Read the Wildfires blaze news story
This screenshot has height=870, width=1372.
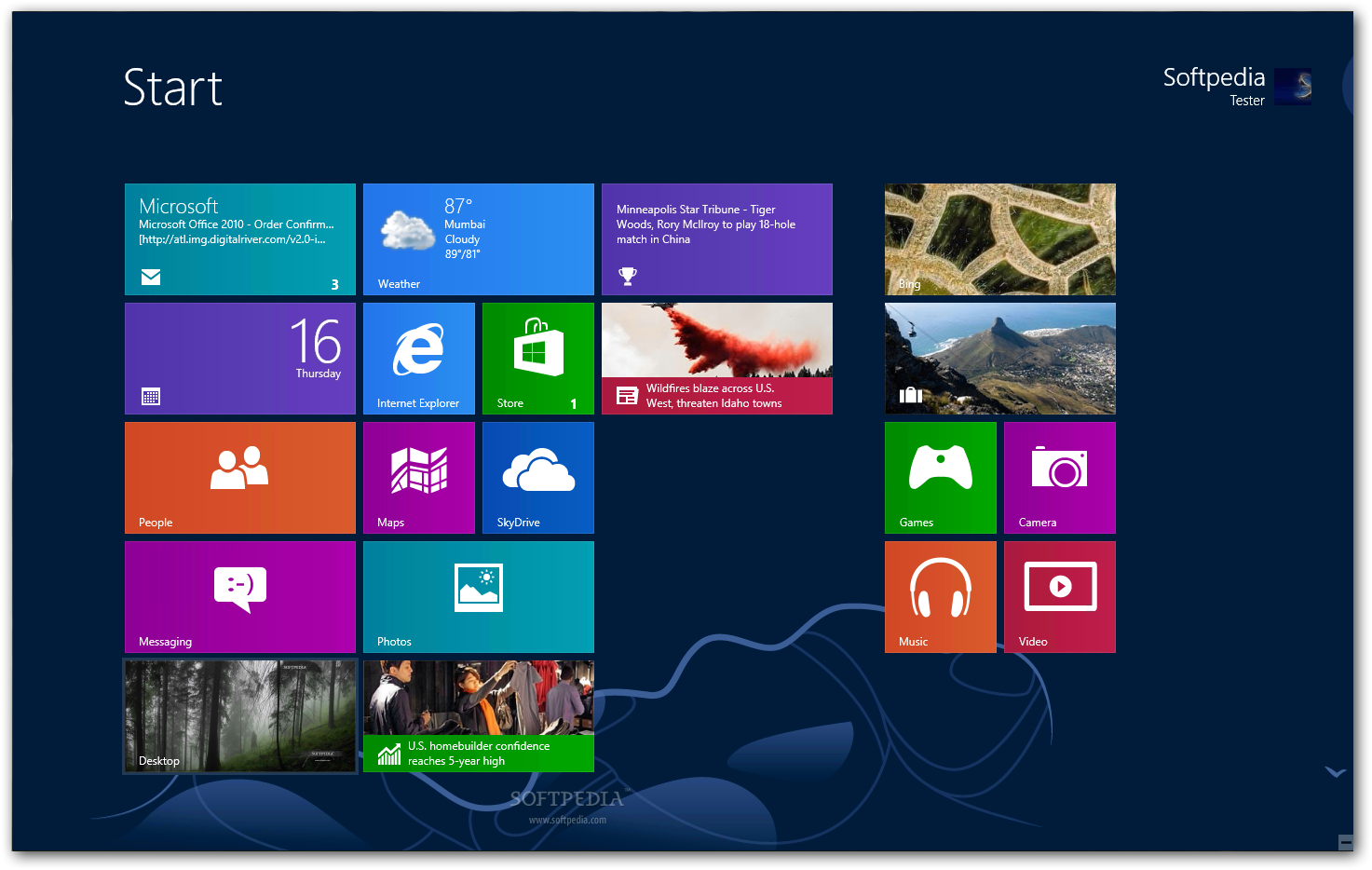pos(716,358)
